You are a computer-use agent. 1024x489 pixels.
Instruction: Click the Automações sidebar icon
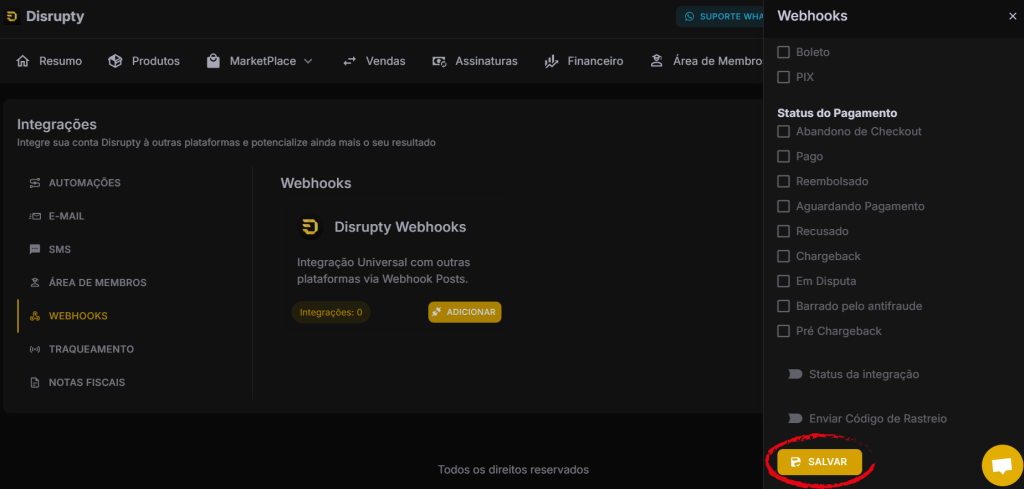[x=35, y=183]
